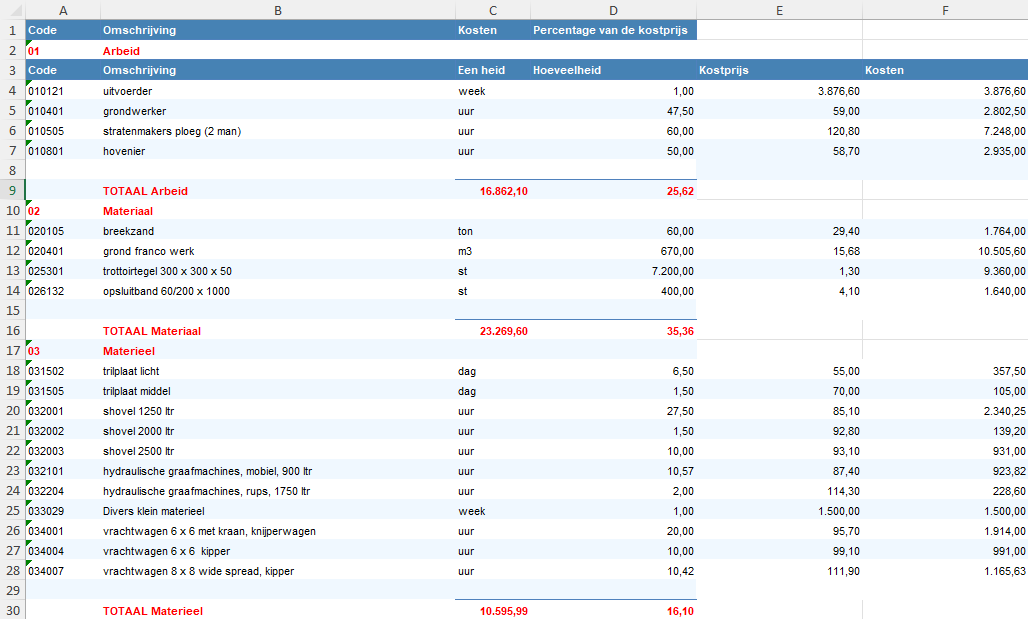This screenshot has width=1028, height=619.
Task: Click the quantity "7.200,00" cell
Action: point(613,271)
